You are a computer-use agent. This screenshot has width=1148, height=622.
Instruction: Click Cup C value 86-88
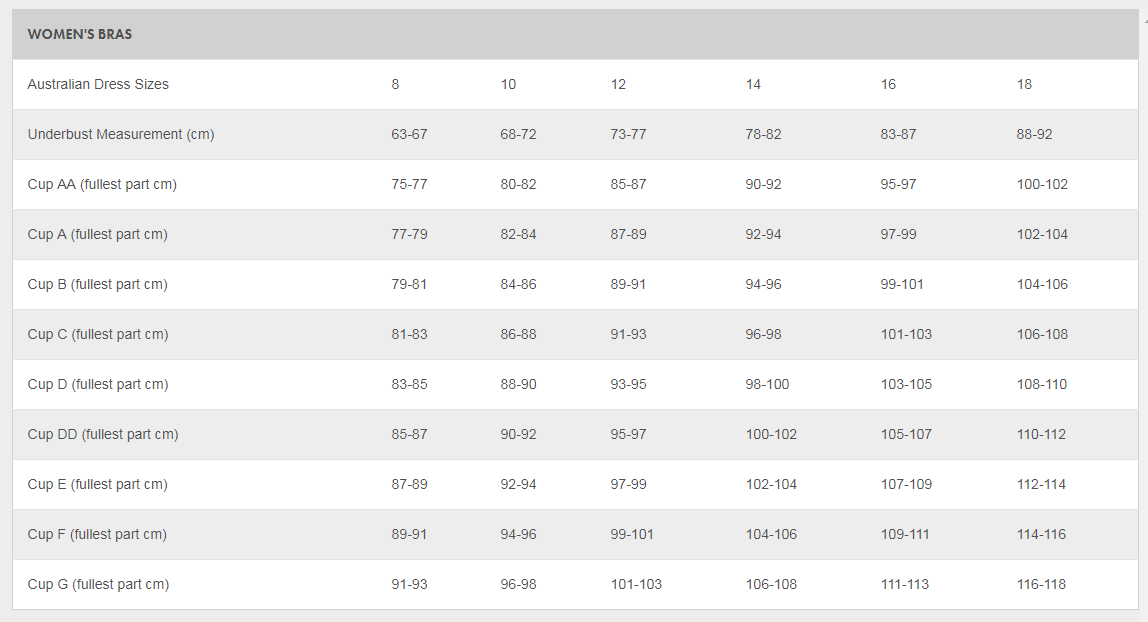point(518,334)
